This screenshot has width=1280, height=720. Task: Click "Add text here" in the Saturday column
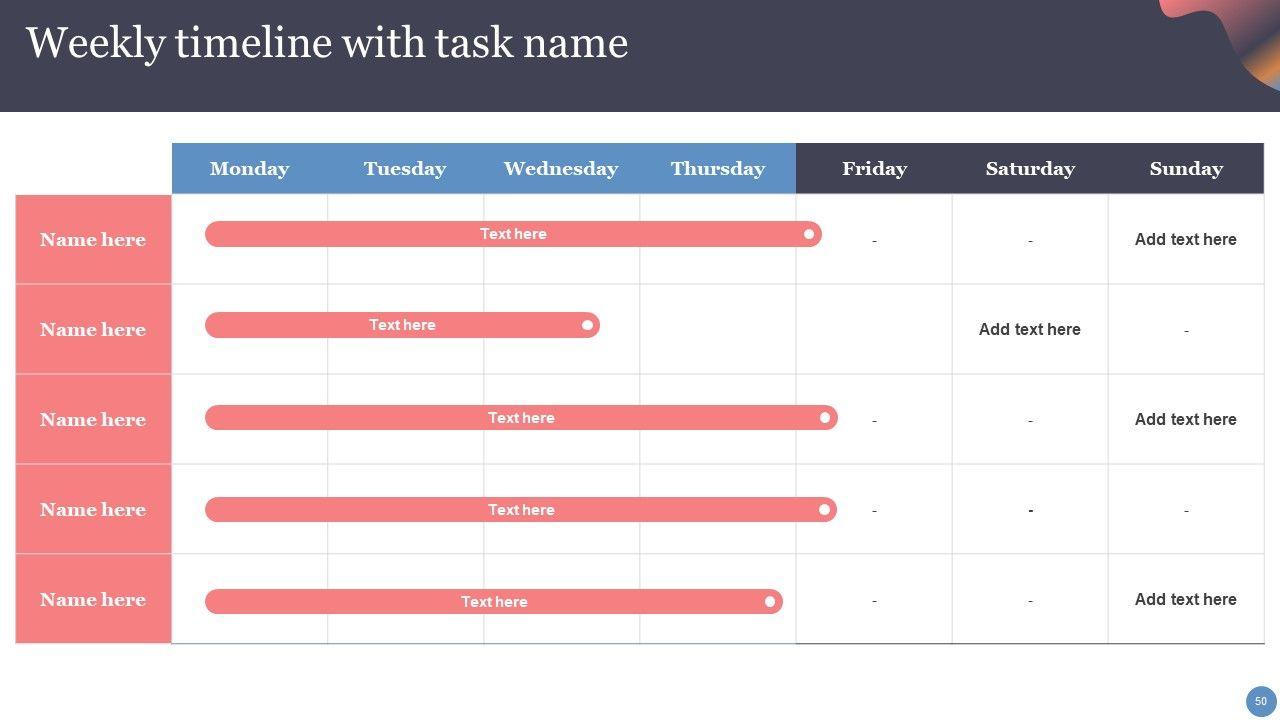point(1029,330)
